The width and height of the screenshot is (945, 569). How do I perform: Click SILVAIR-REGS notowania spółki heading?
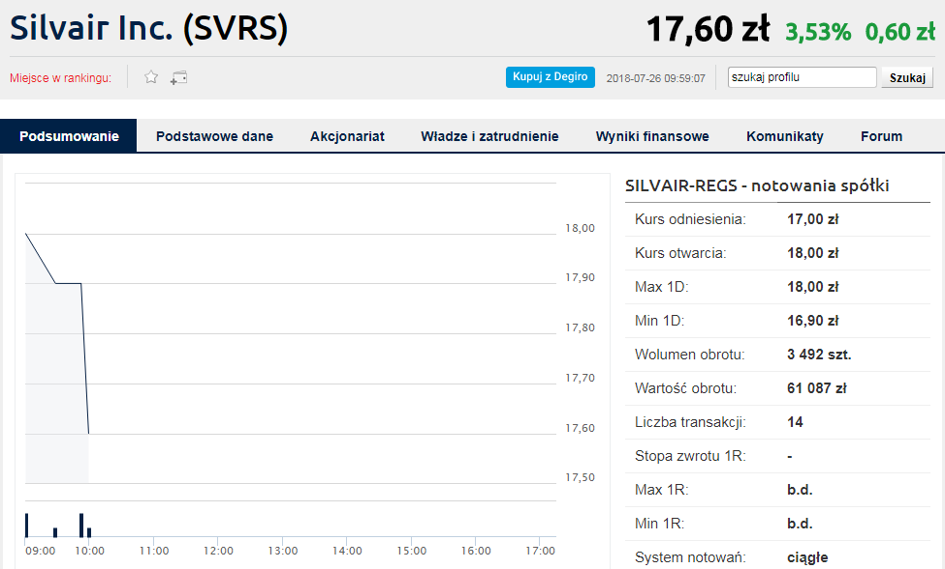(x=757, y=186)
